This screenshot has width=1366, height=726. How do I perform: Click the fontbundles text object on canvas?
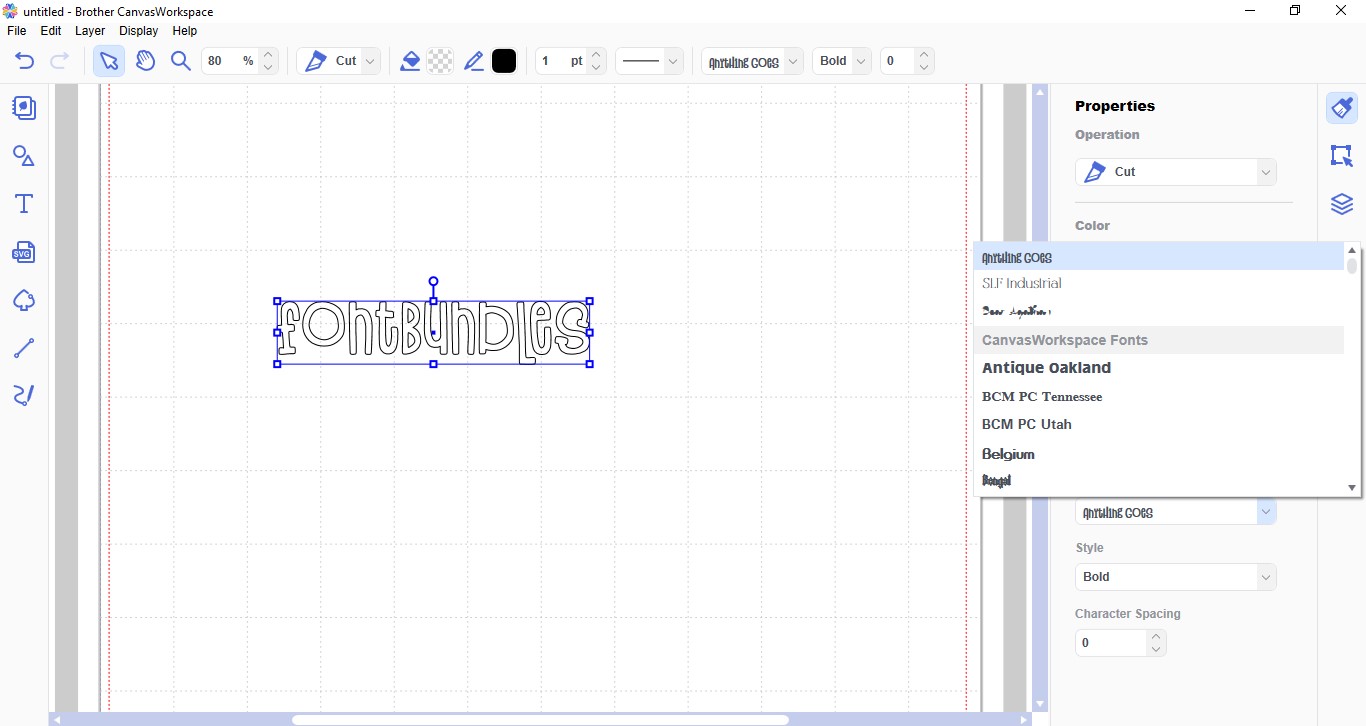tap(433, 332)
